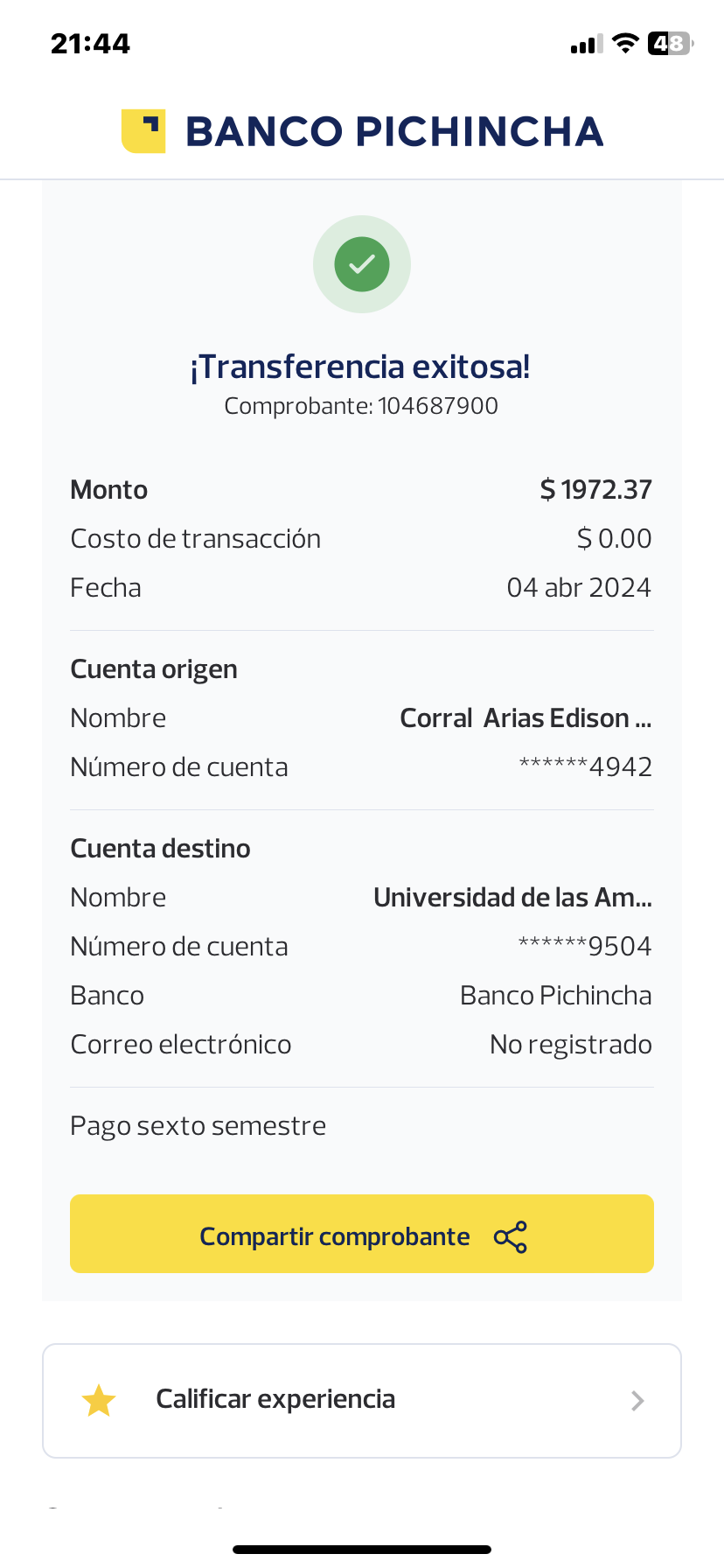Tap the battery level indicator
Screen dimensions: 724x1568
670,44
